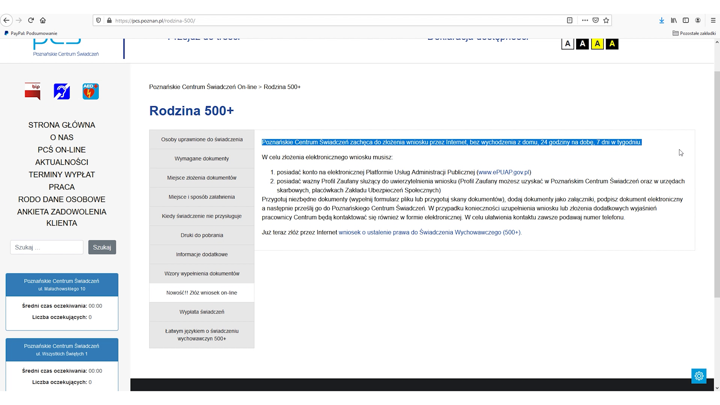The height and width of the screenshot is (405, 720).
Task: Select the yellow background contrast swatch
Action: pyautogui.click(x=597, y=44)
